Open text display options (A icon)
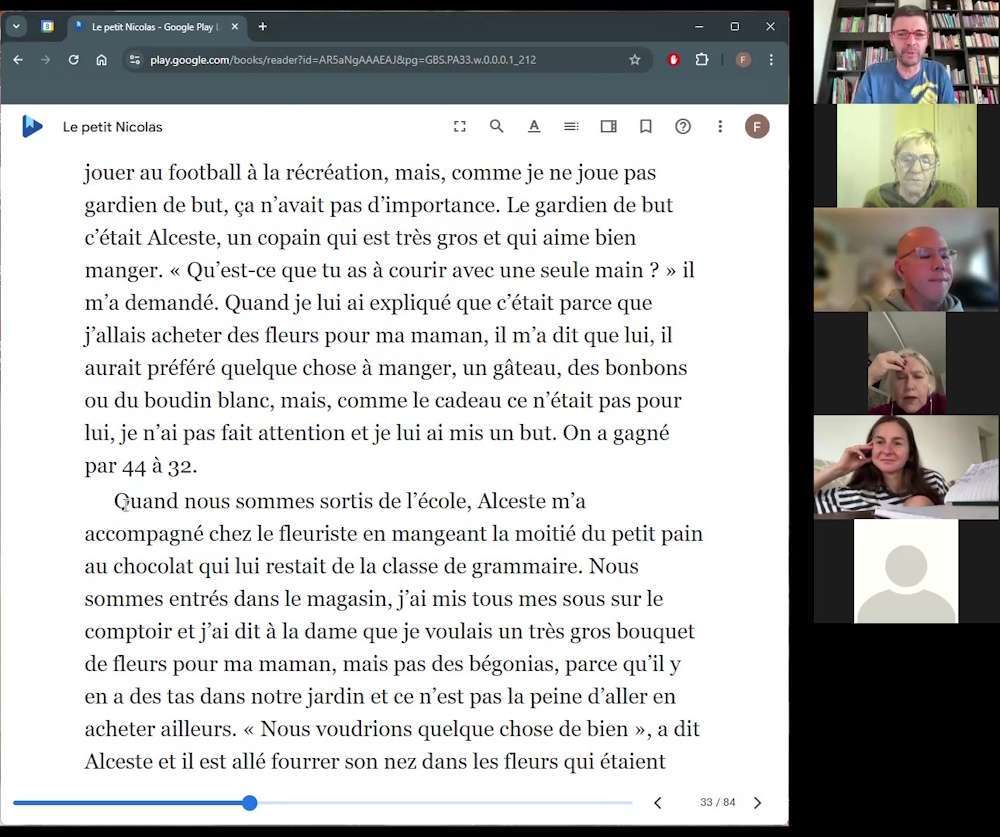 (534, 126)
